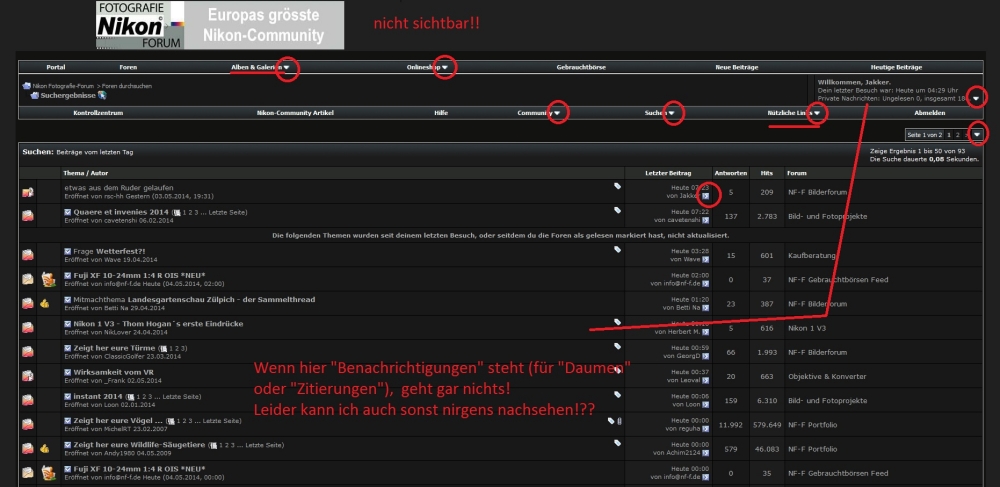Click Abmelden to log out
Screen dimensions: 1000x487
coord(930,113)
